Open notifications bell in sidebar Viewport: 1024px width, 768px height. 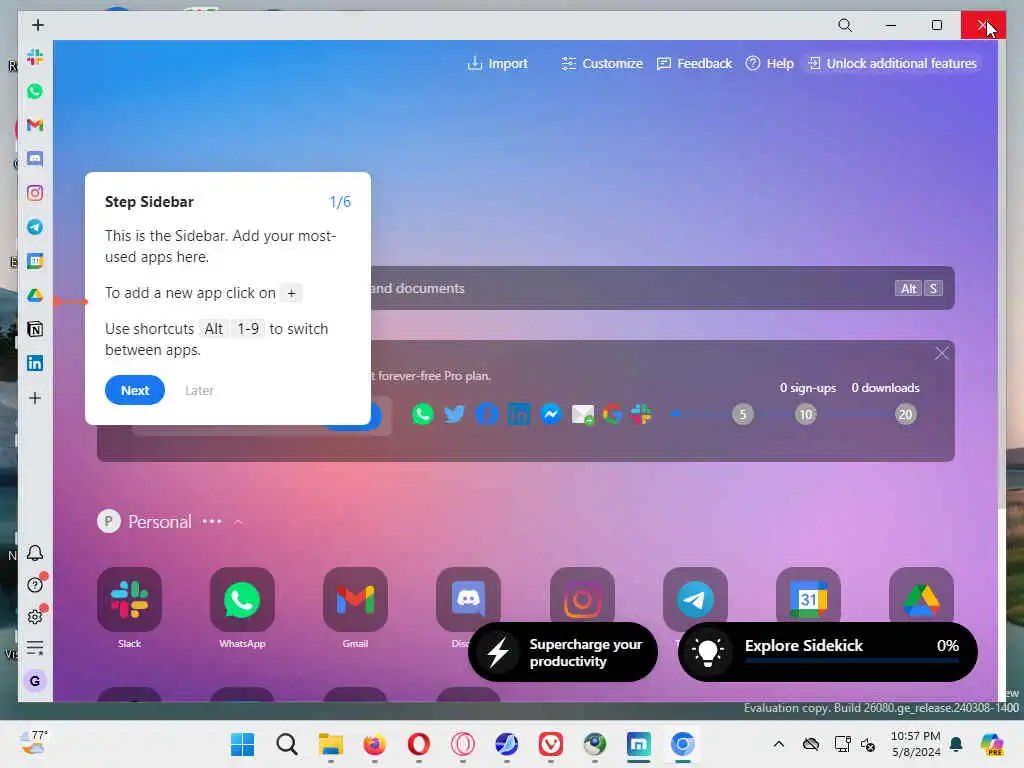click(35, 553)
